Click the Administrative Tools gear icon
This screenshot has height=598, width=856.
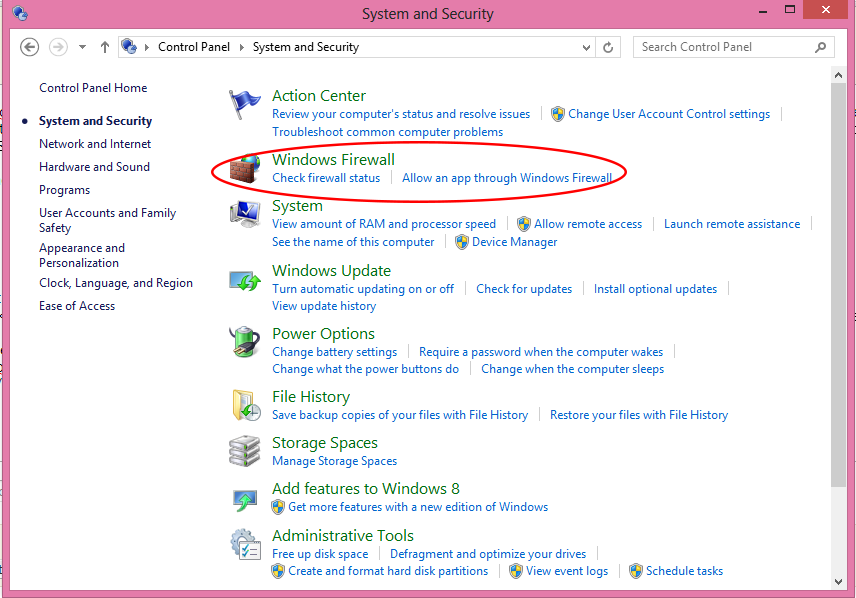click(245, 544)
